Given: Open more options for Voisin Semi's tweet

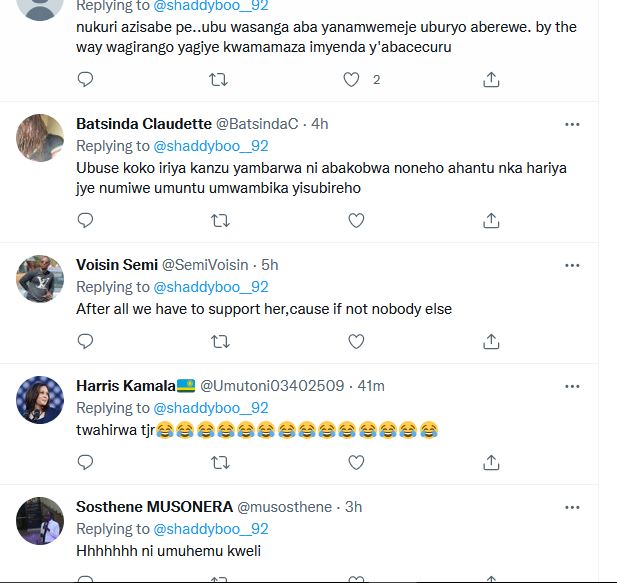Looking at the screenshot, I should coord(572,265).
